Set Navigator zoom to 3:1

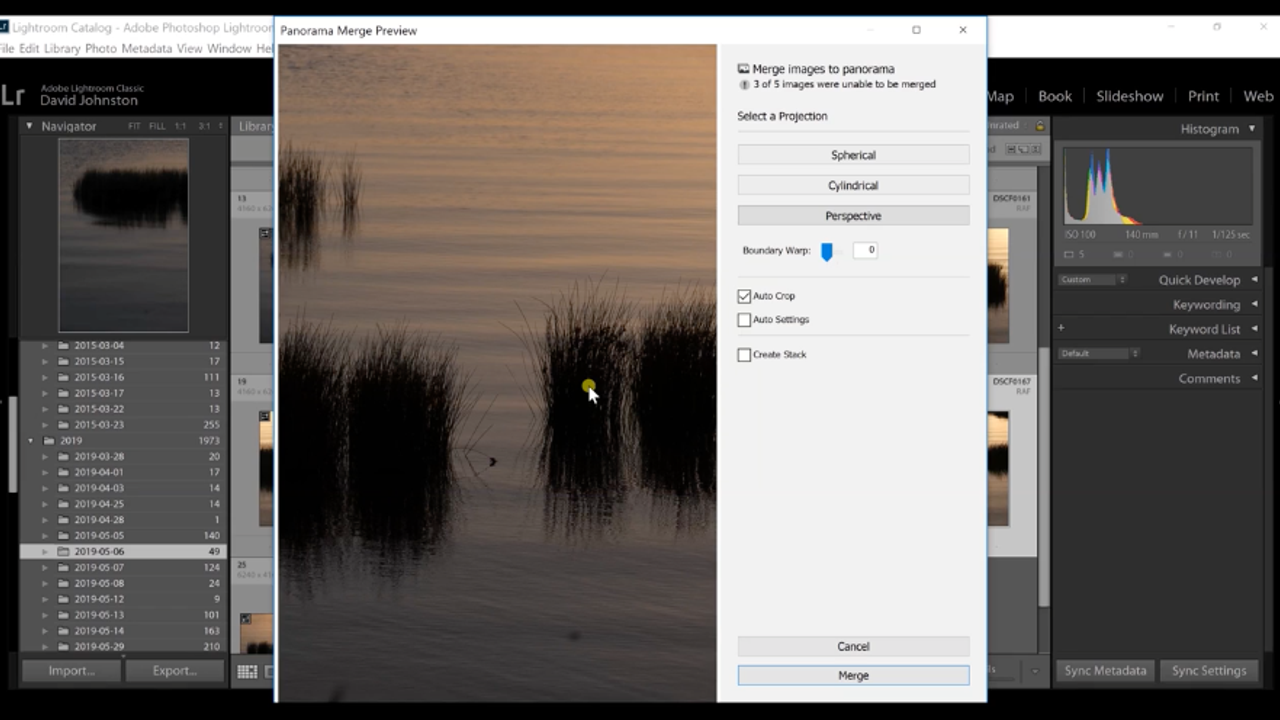tap(204, 127)
